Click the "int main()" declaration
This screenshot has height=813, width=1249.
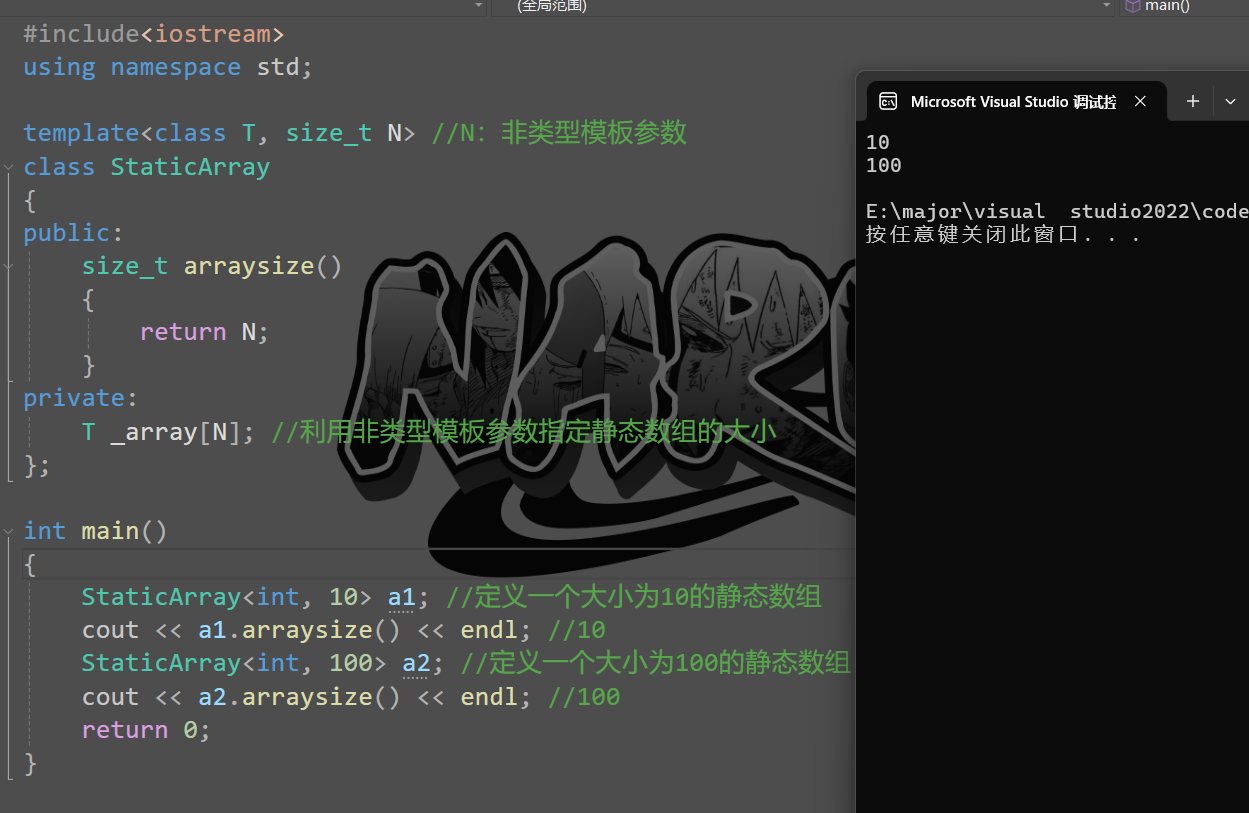click(x=95, y=531)
